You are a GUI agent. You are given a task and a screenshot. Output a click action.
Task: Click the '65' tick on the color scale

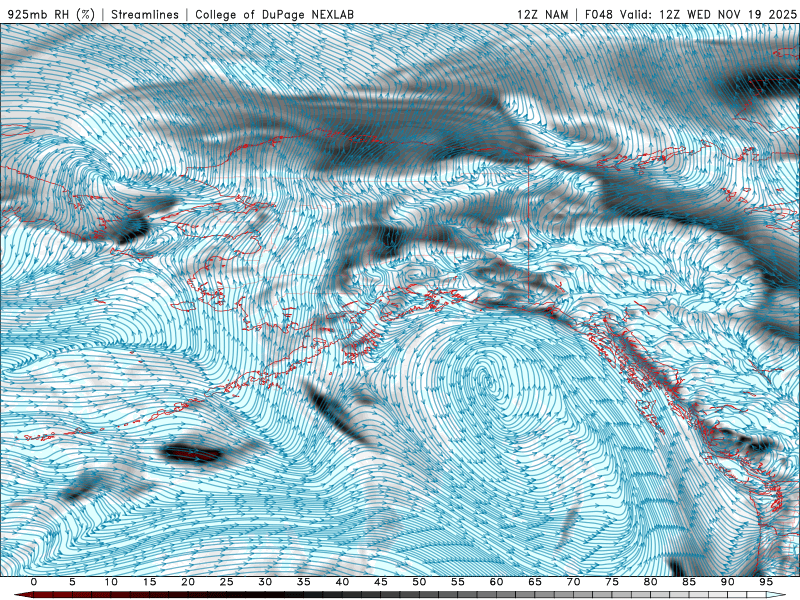535,582
